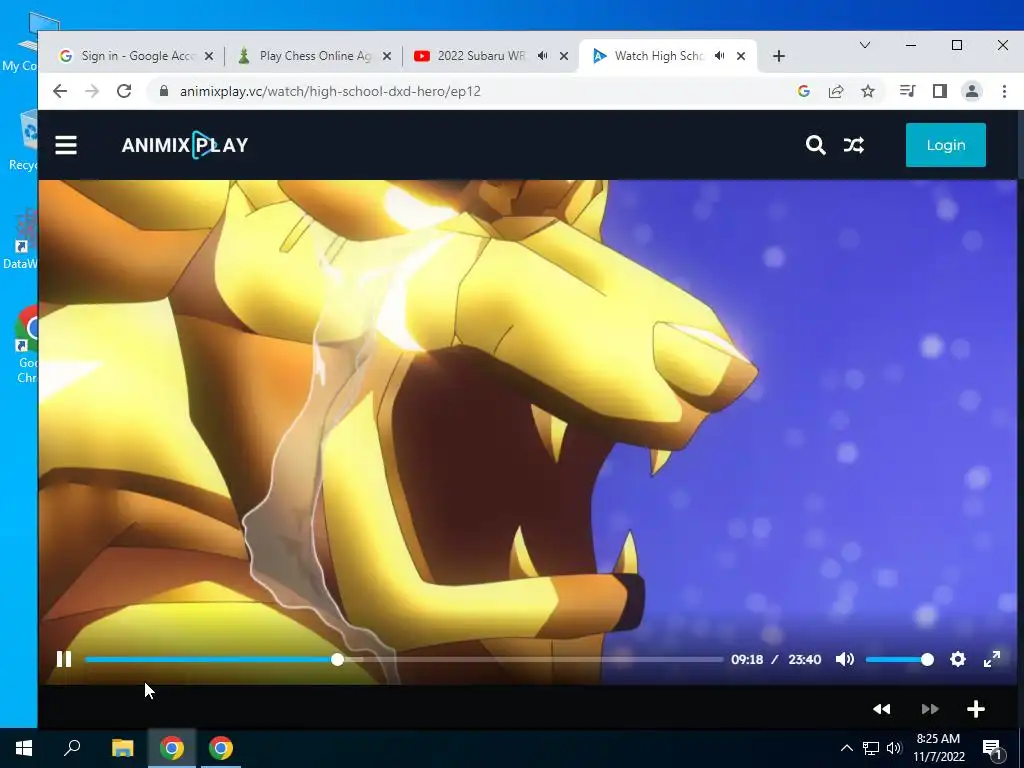Screen dimensions: 1024x768
Task: Mute audio on the Subaru YouTube tab
Action: (x=543, y=56)
